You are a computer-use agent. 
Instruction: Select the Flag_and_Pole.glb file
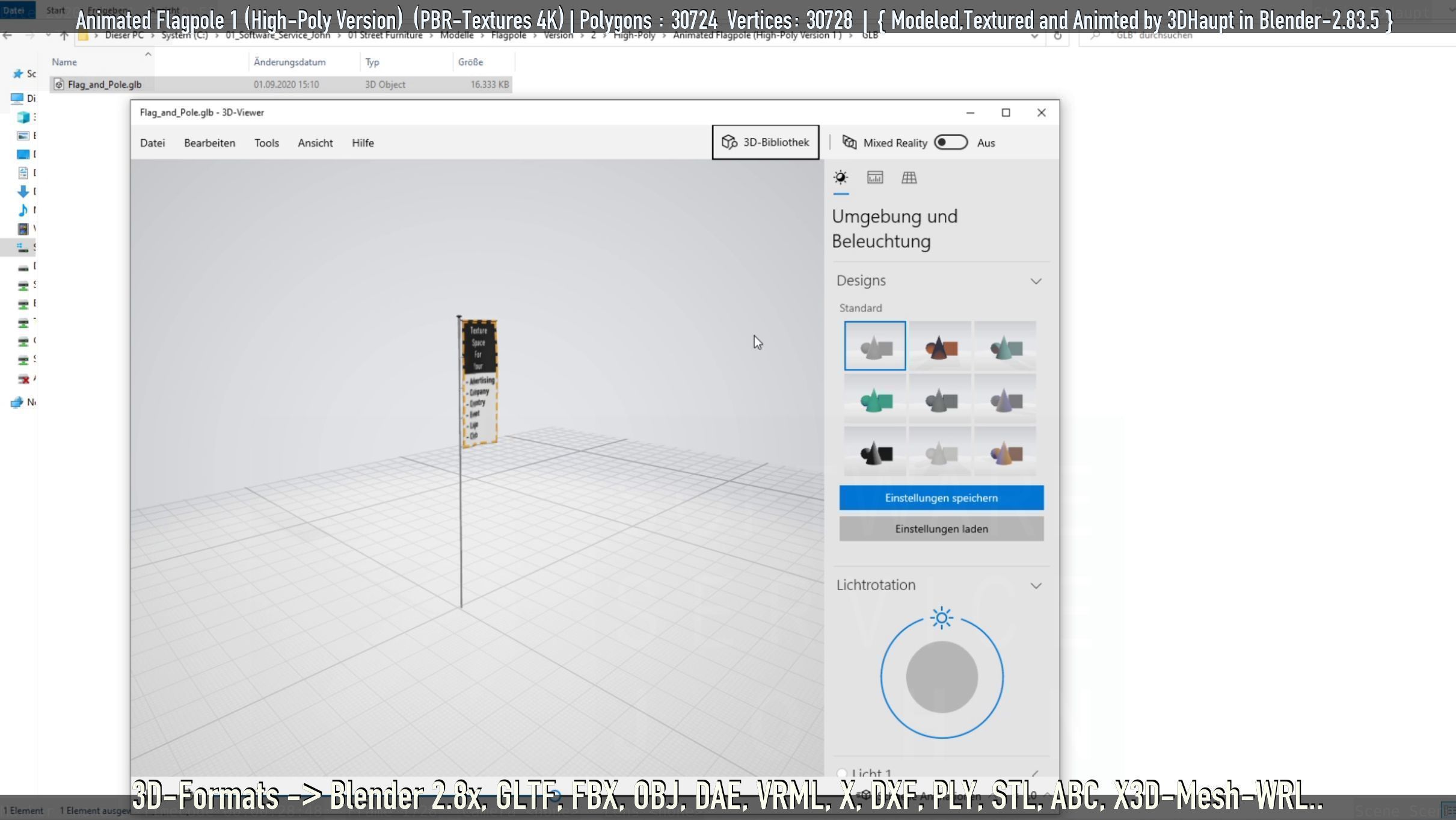tap(105, 85)
